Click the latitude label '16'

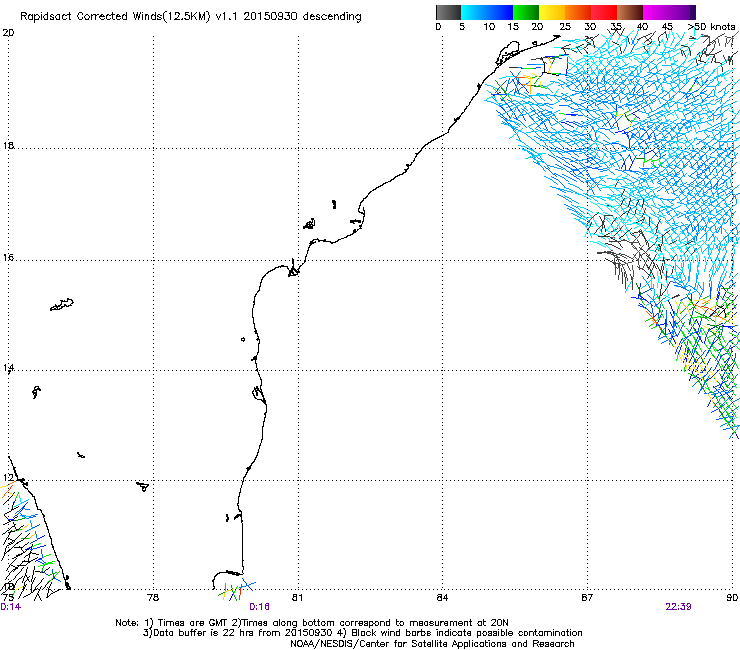[8, 258]
